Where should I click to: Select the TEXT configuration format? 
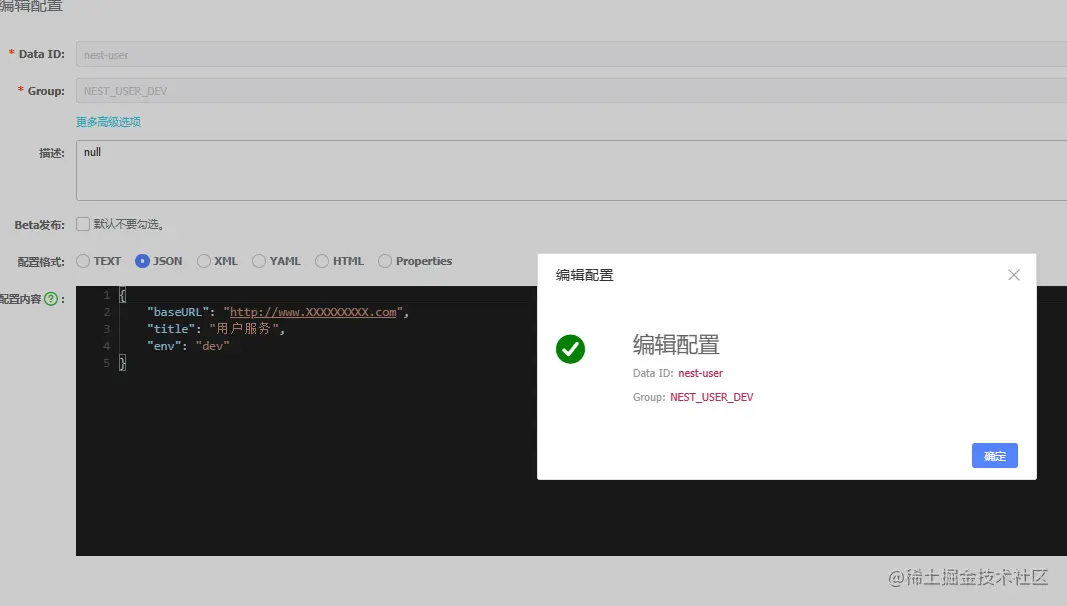(82, 260)
